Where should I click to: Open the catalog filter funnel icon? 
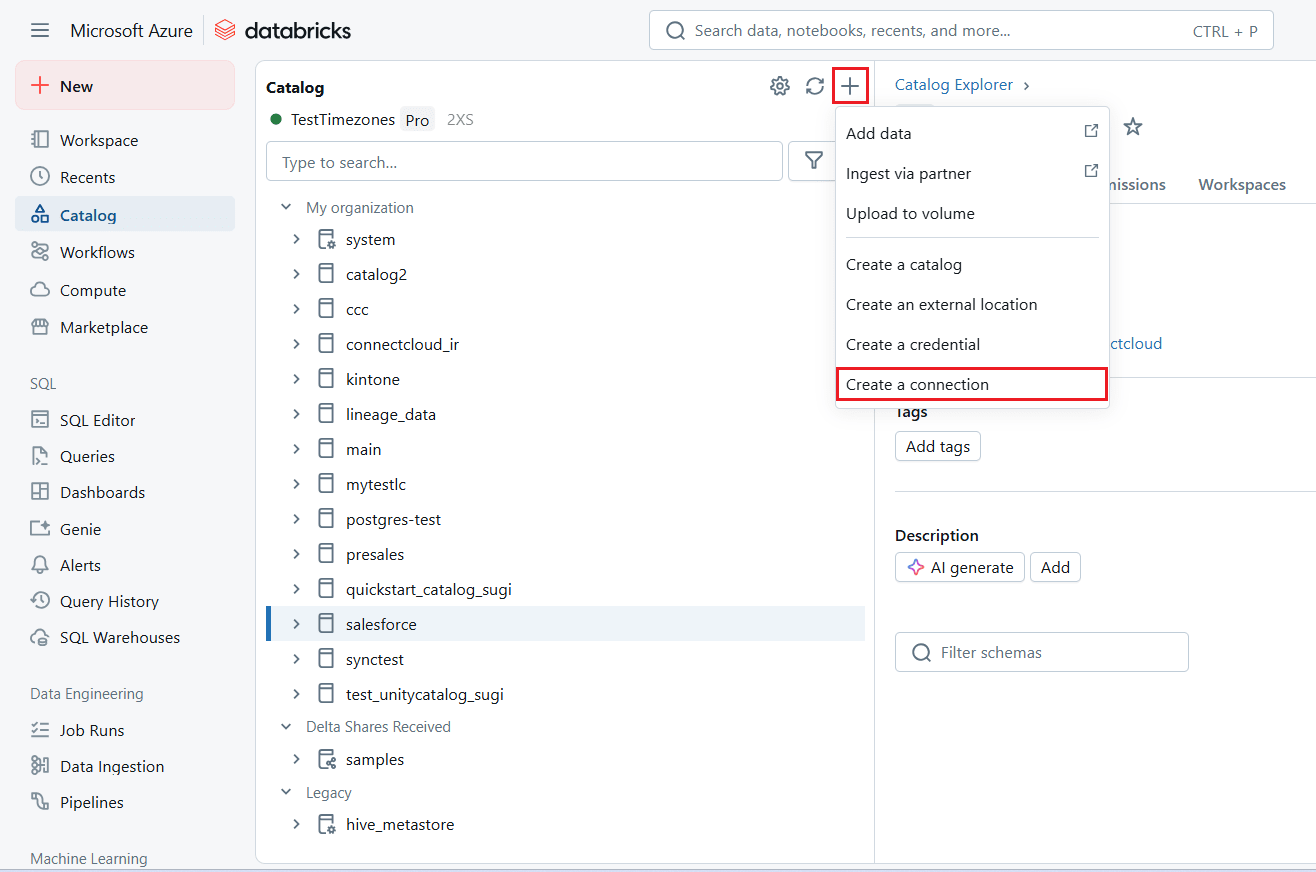pyautogui.click(x=814, y=161)
